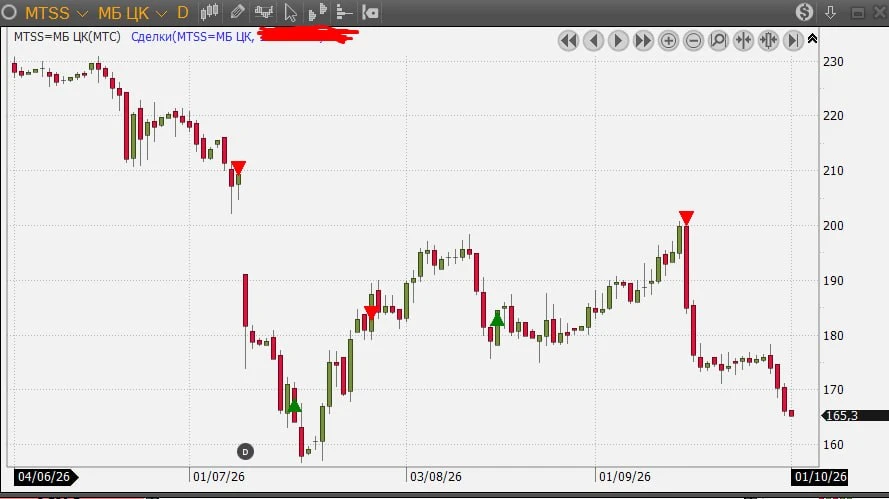
Task: Select the cursor pointer tool
Action: tap(290, 12)
